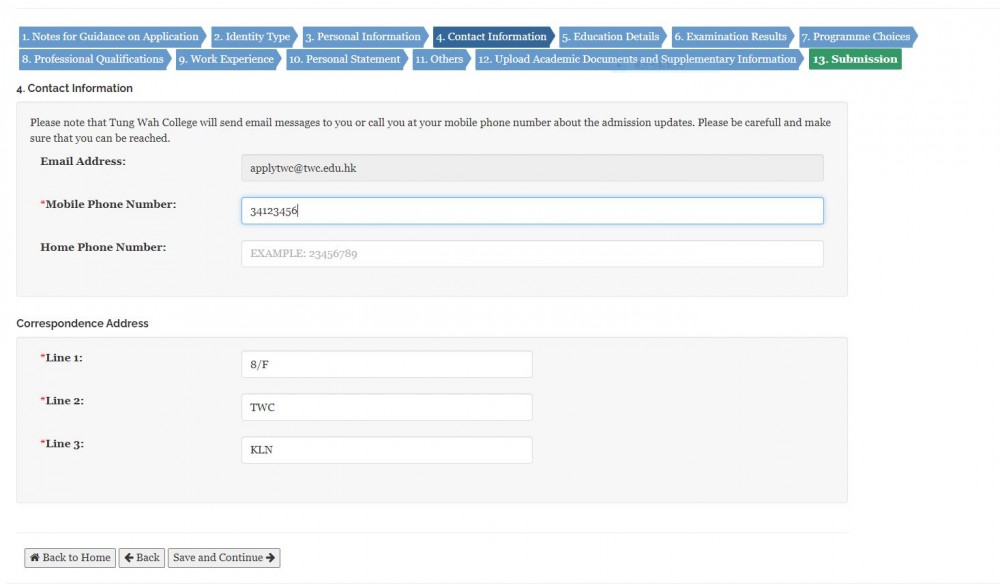Open Professional Qualifications step
This screenshot has width=1000, height=585.
(92, 59)
